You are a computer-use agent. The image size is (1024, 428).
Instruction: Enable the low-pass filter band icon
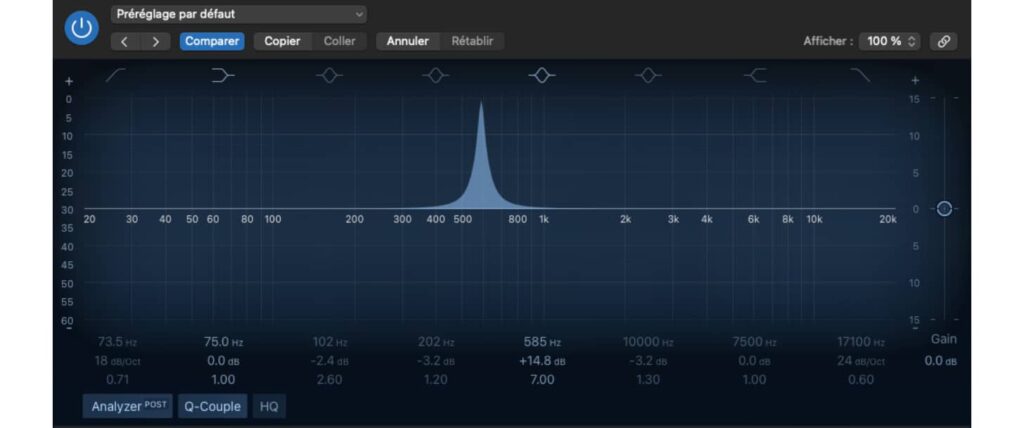[x=861, y=76]
